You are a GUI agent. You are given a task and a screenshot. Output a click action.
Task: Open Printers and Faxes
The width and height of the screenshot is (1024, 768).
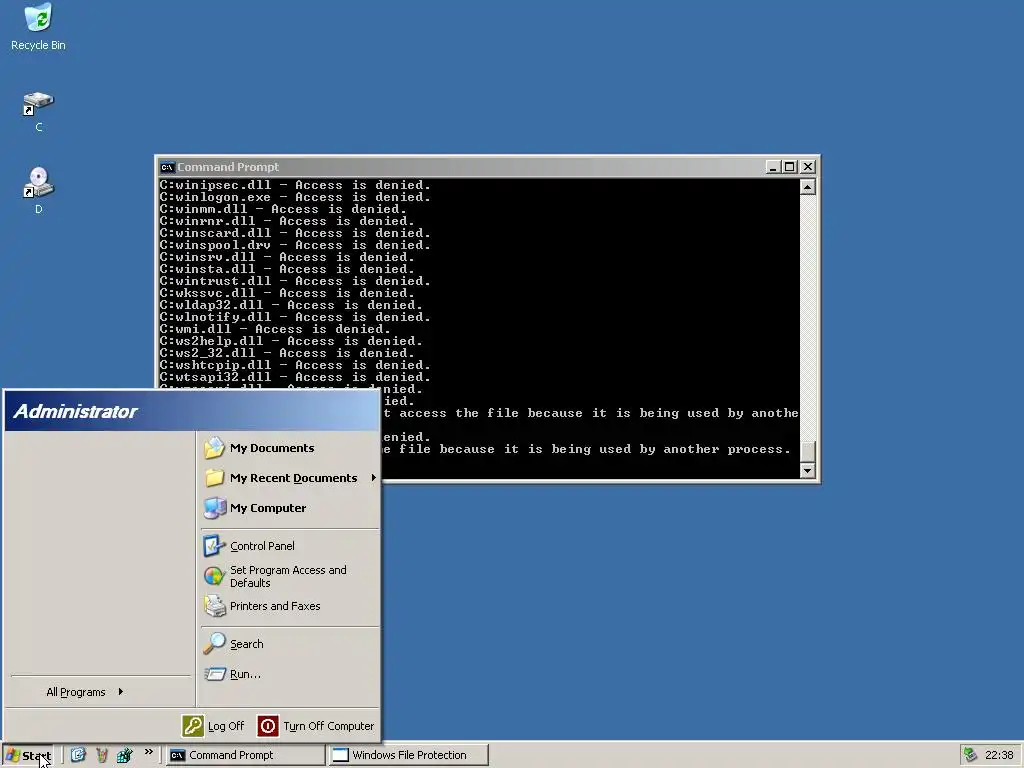(289, 606)
